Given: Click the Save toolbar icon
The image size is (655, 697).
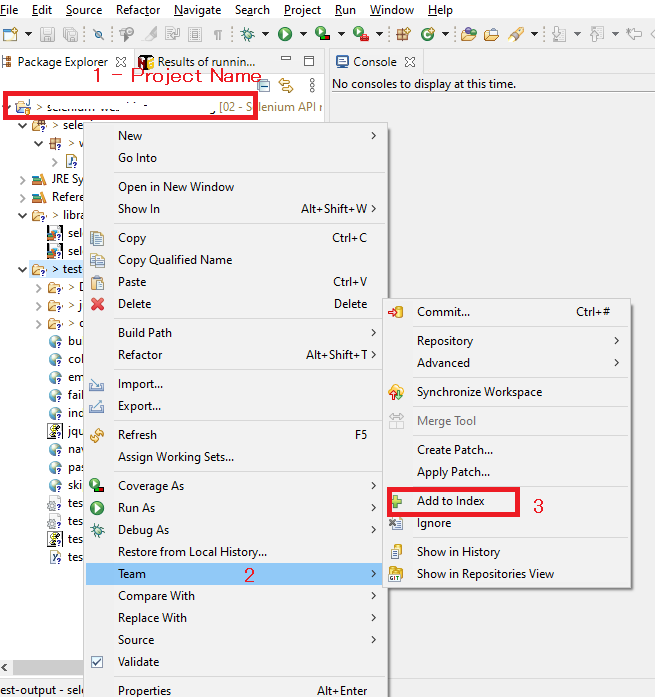Looking at the screenshot, I should 47,34.
